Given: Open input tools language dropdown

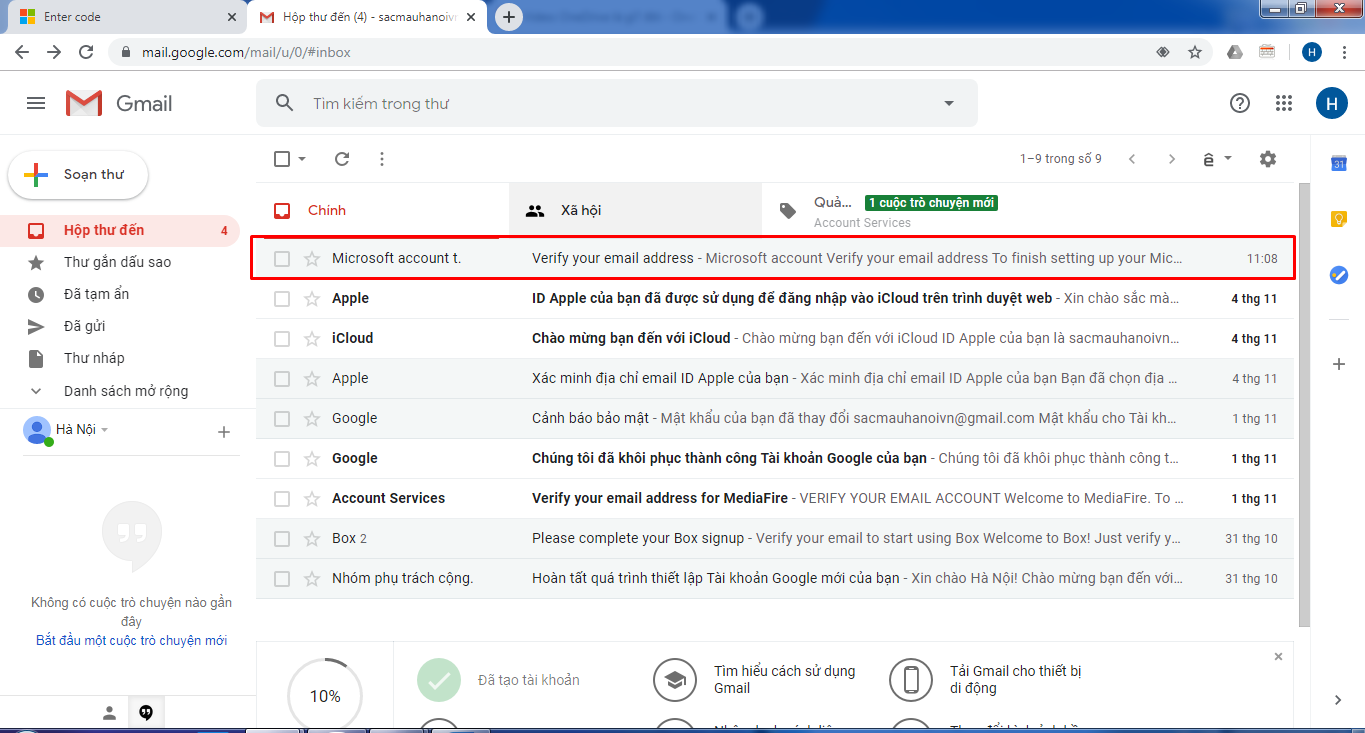Looking at the screenshot, I should [x=1228, y=159].
